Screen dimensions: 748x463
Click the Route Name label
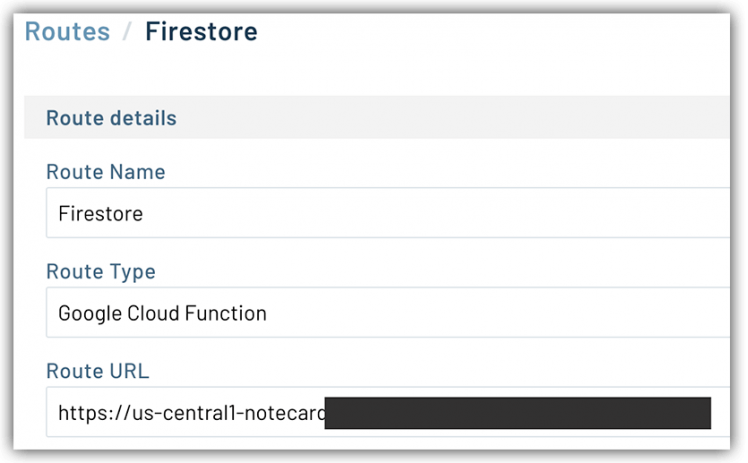[x=105, y=172]
